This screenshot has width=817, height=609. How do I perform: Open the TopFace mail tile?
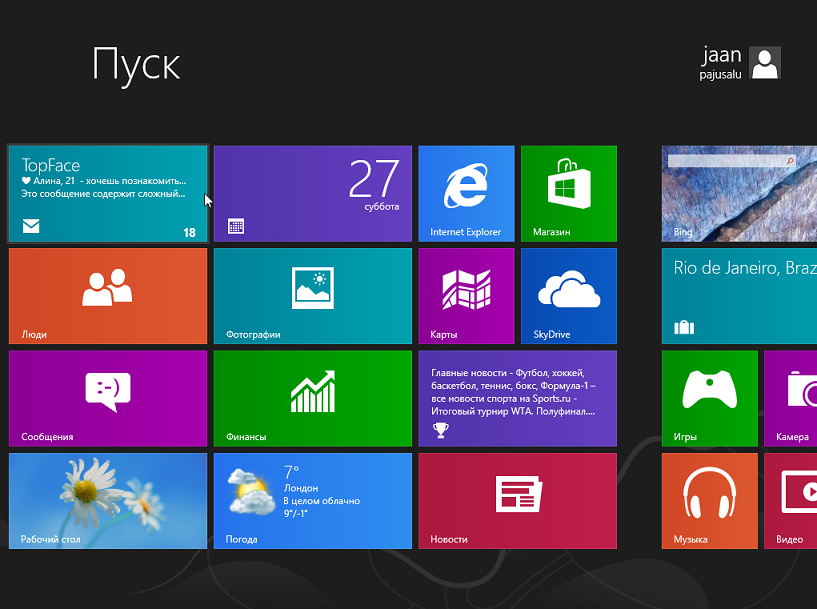(108, 193)
